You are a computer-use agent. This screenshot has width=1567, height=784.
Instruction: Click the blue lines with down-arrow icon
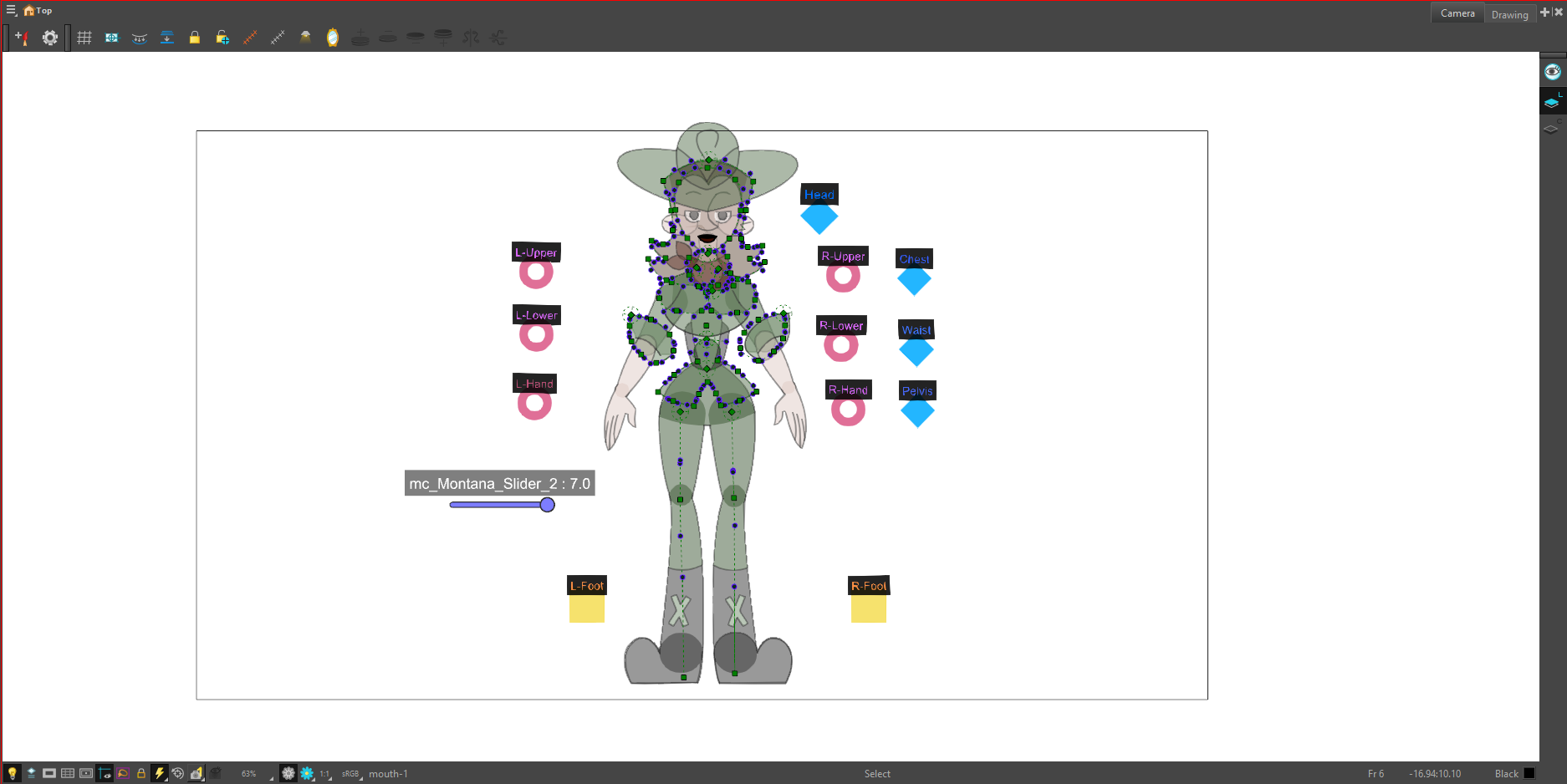click(x=167, y=38)
